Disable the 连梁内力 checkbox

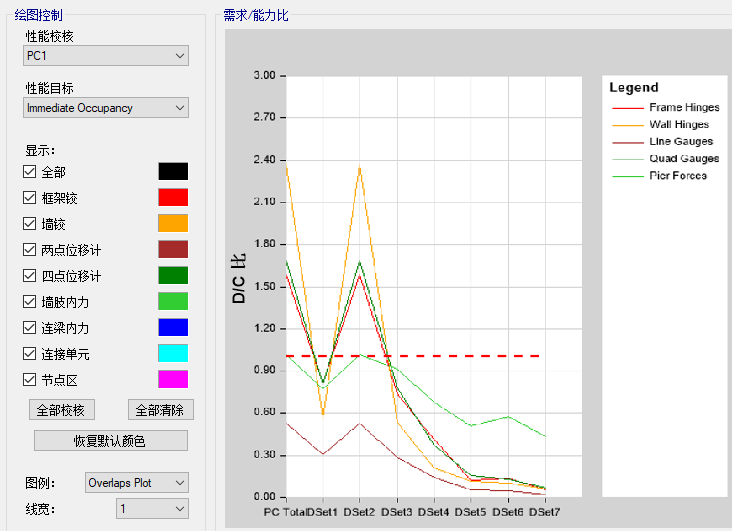[29, 328]
